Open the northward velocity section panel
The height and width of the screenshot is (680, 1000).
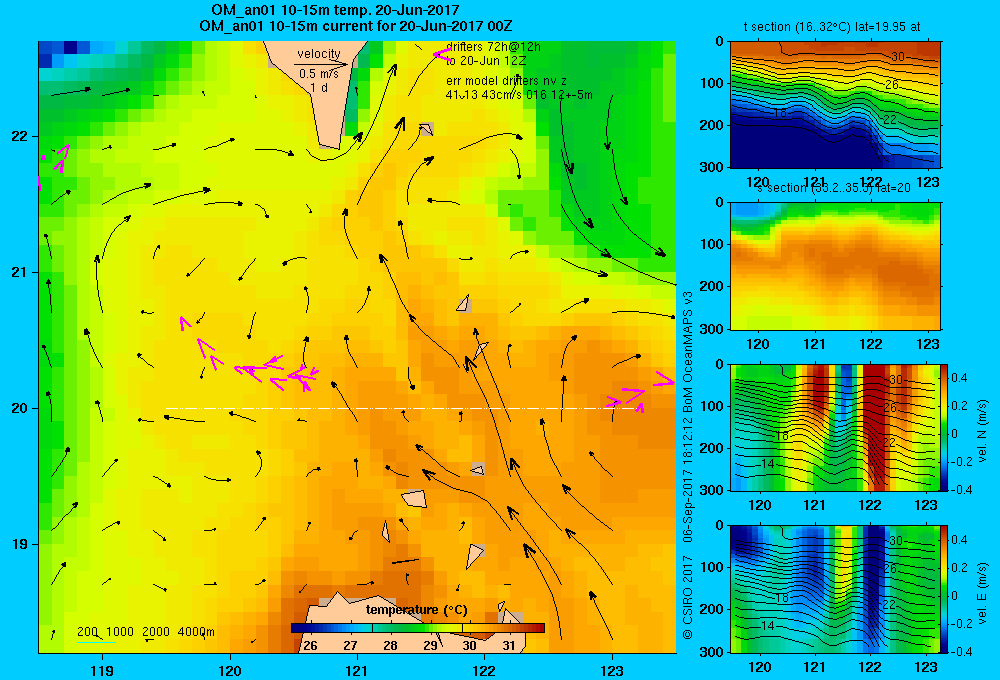835,427
